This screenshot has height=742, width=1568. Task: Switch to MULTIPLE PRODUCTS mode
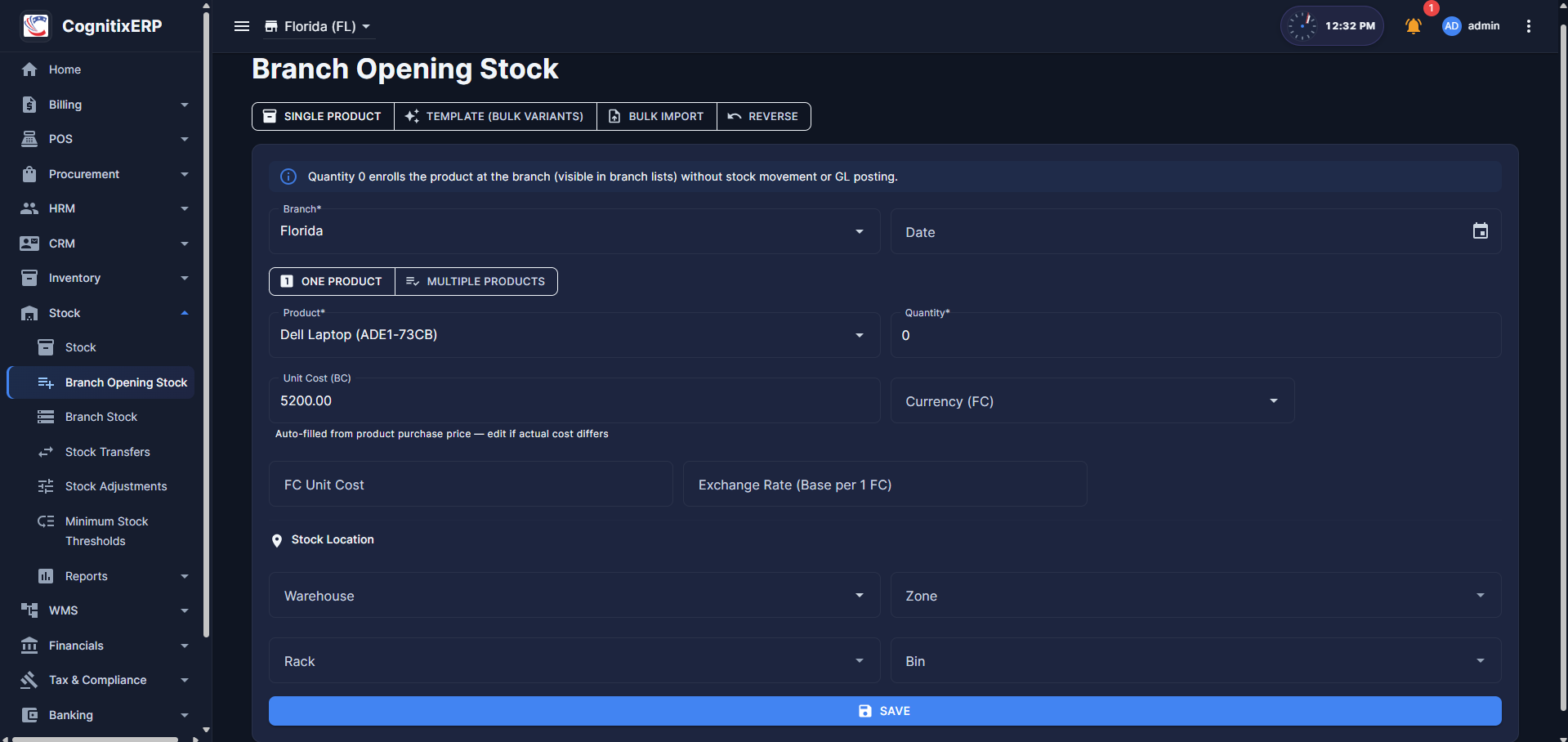tap(476, 281)
